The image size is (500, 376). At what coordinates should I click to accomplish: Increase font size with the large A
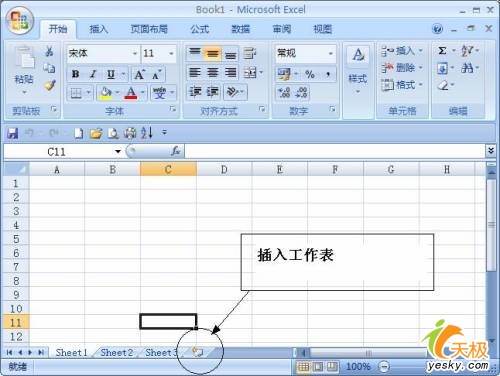[x=139, y=74]
